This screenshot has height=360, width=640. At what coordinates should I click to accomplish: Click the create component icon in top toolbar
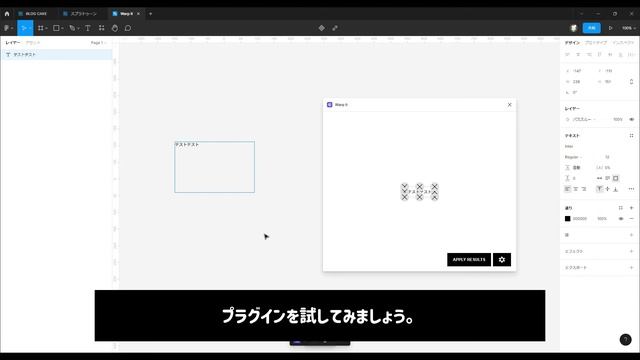pyautogui.click(x=322, y=28)
